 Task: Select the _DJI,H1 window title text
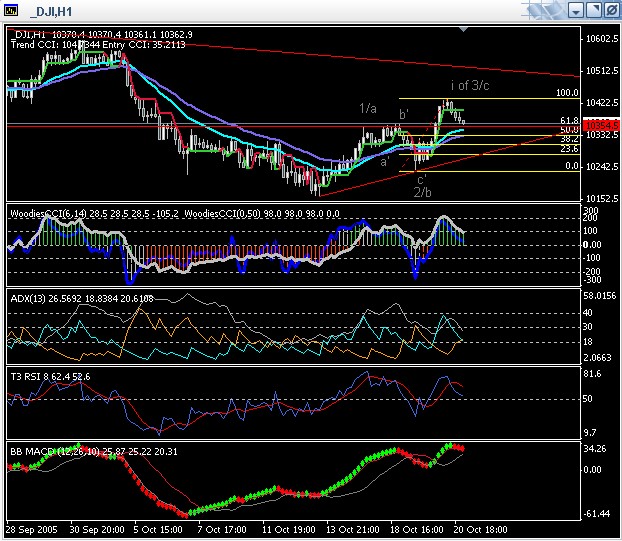coord(51,12)
